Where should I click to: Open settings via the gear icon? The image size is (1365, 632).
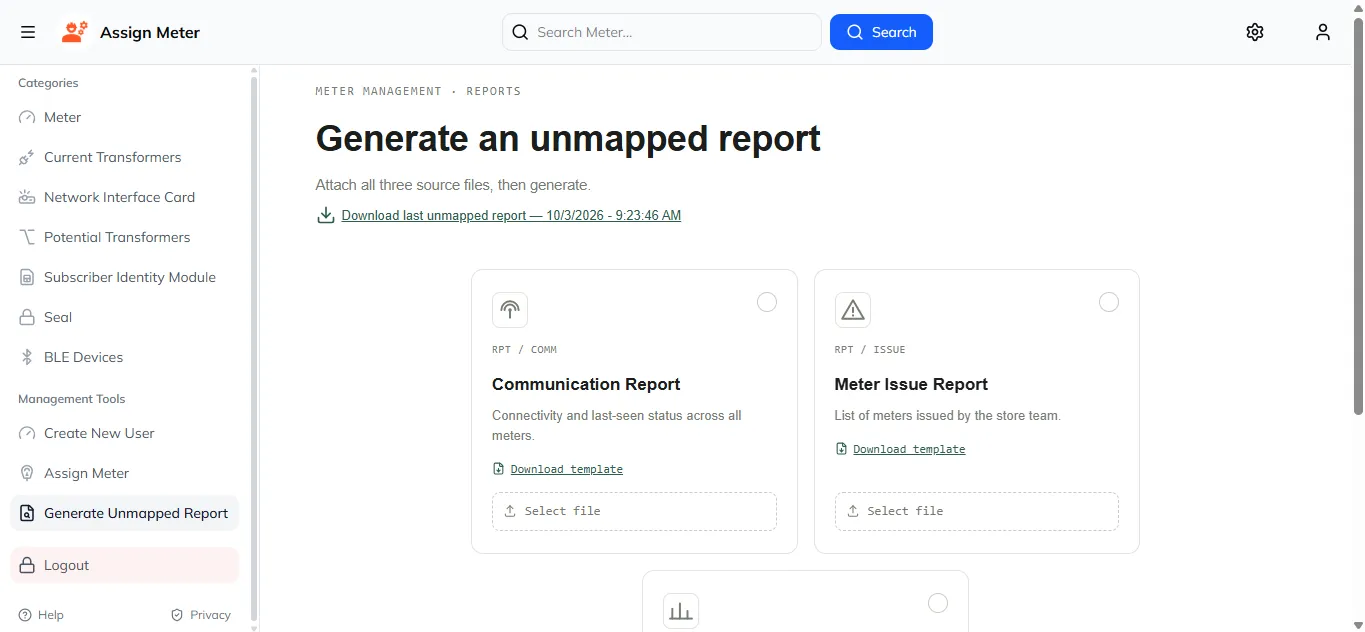pos(1255,32)
